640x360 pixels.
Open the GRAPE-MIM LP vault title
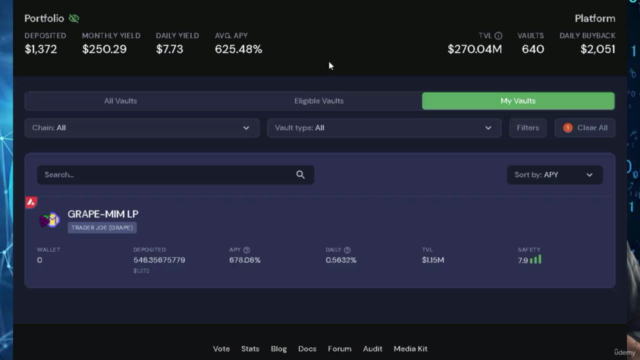[103, 214]
